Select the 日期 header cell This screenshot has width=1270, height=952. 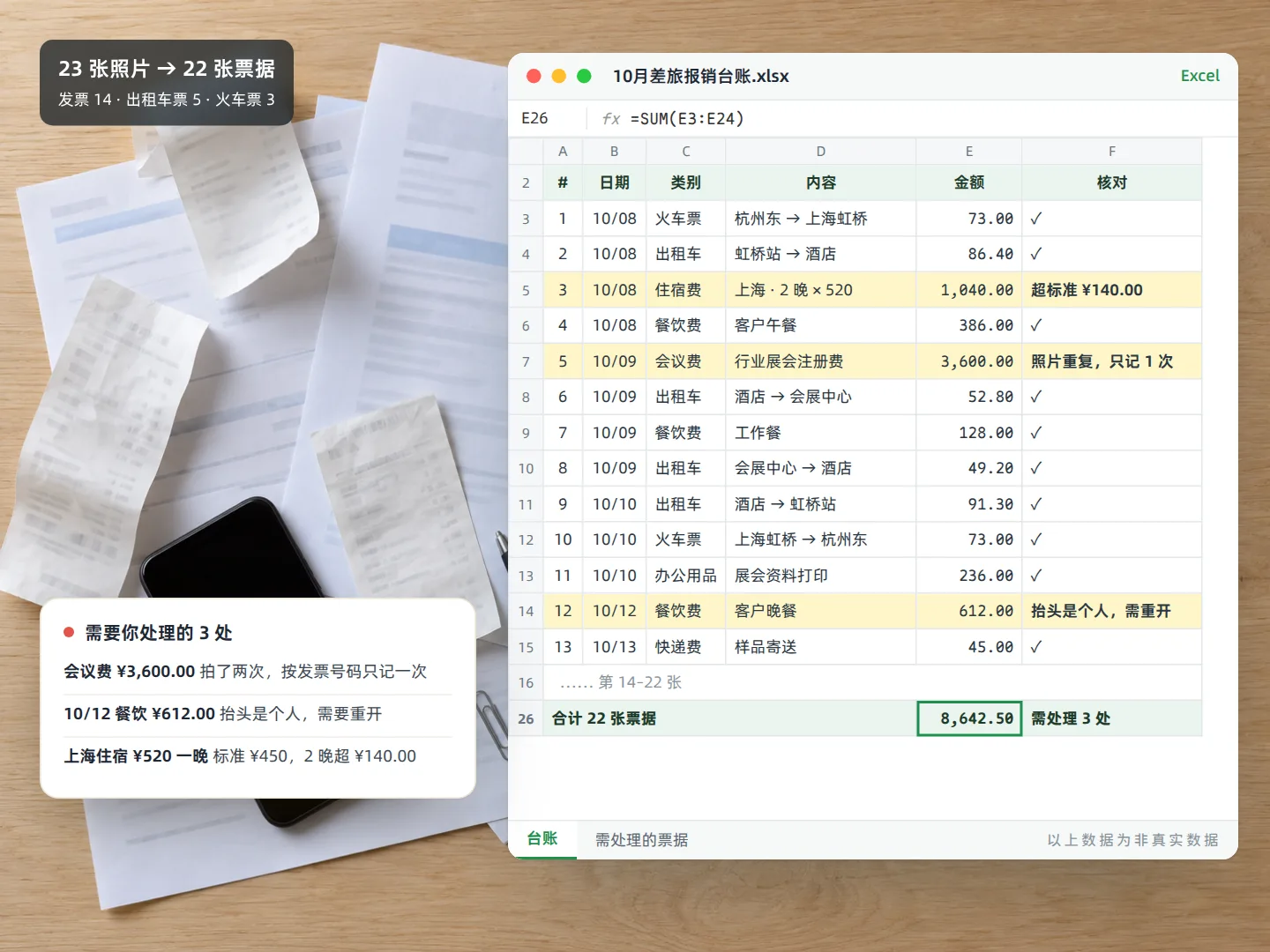(x=614, y=182)
